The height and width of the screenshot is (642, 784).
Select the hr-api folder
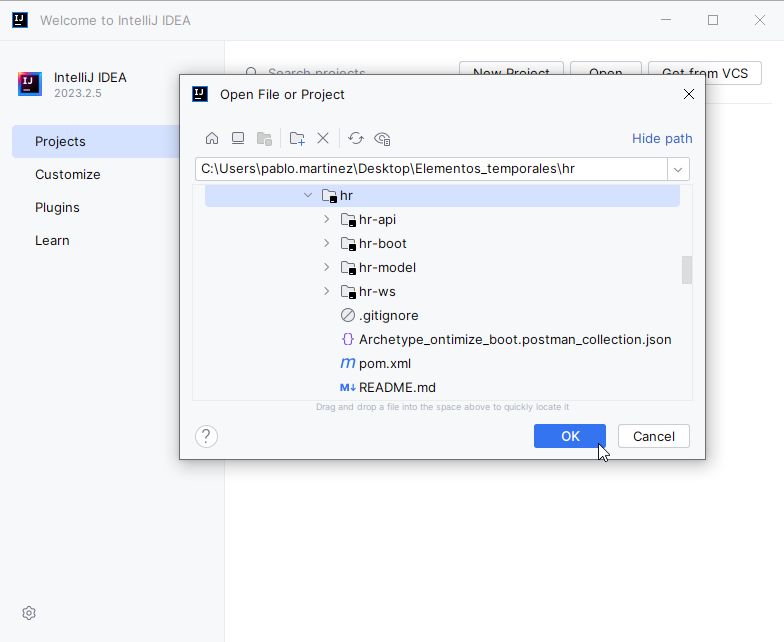click(378, 220)
